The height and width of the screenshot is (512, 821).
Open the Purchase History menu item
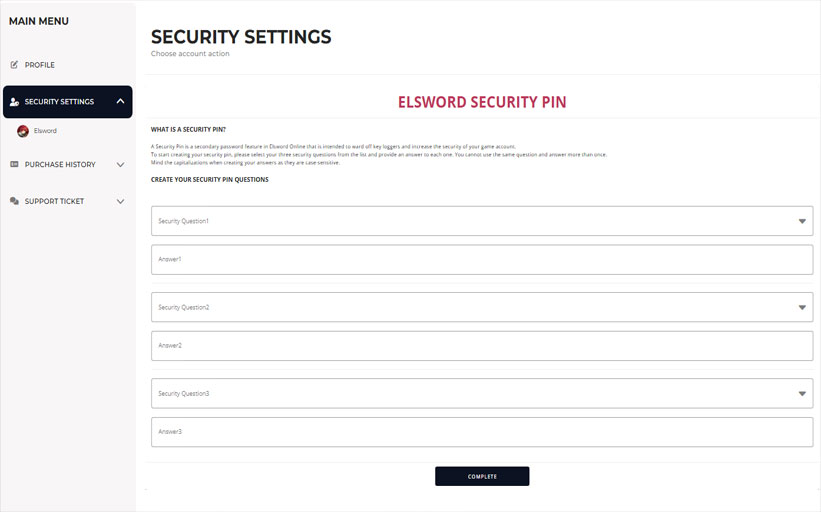60,164
